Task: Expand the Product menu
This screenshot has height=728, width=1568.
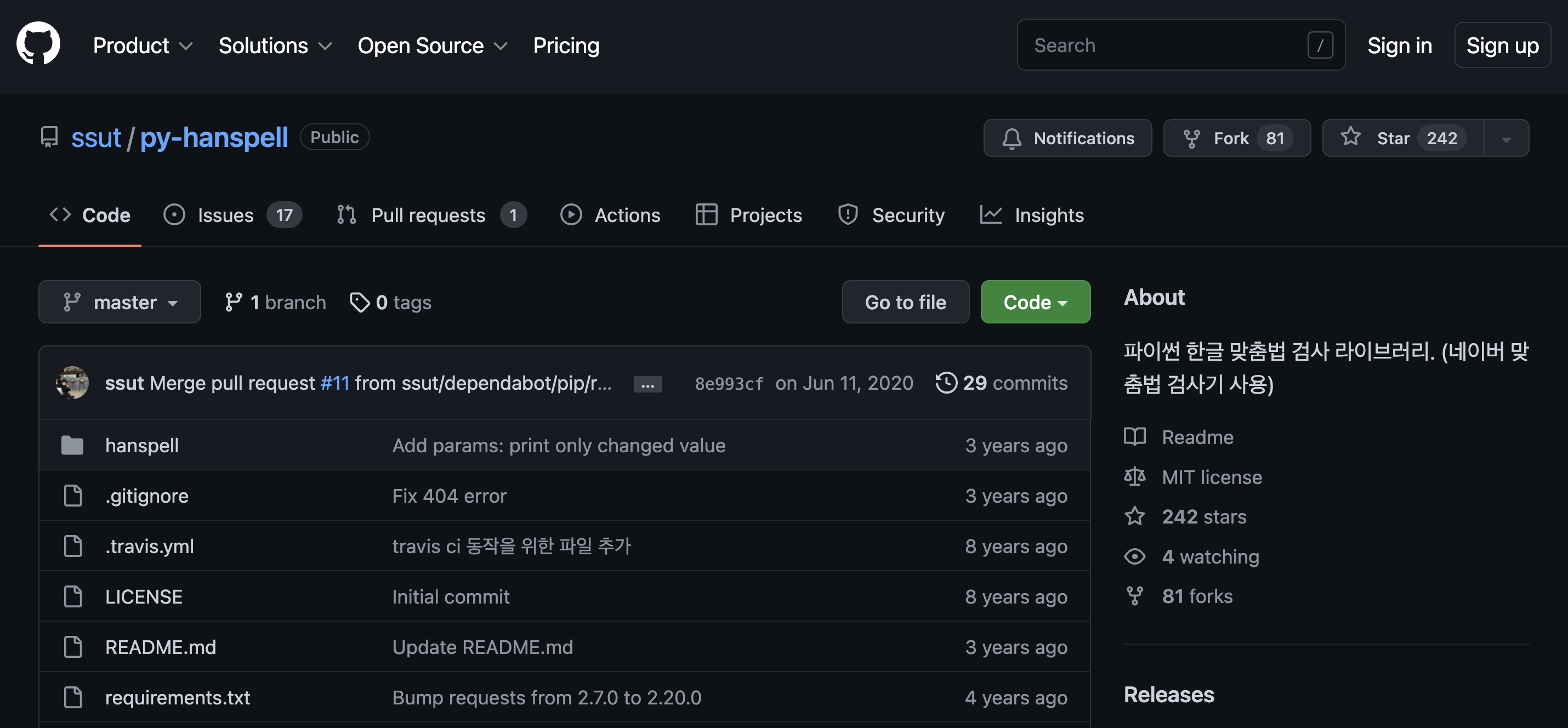Action: 143,46
